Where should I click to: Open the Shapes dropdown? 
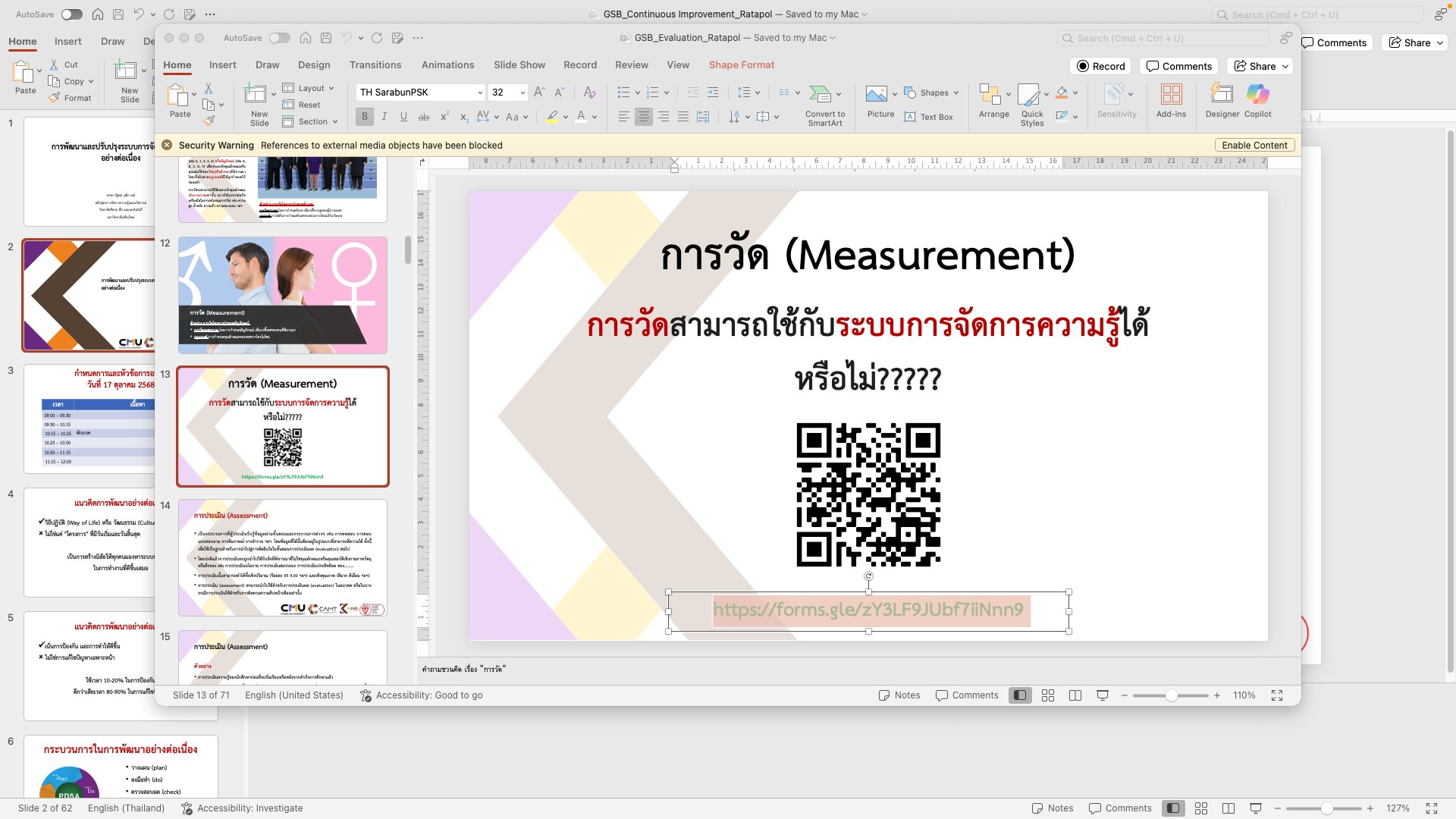[x=933, y=93]
